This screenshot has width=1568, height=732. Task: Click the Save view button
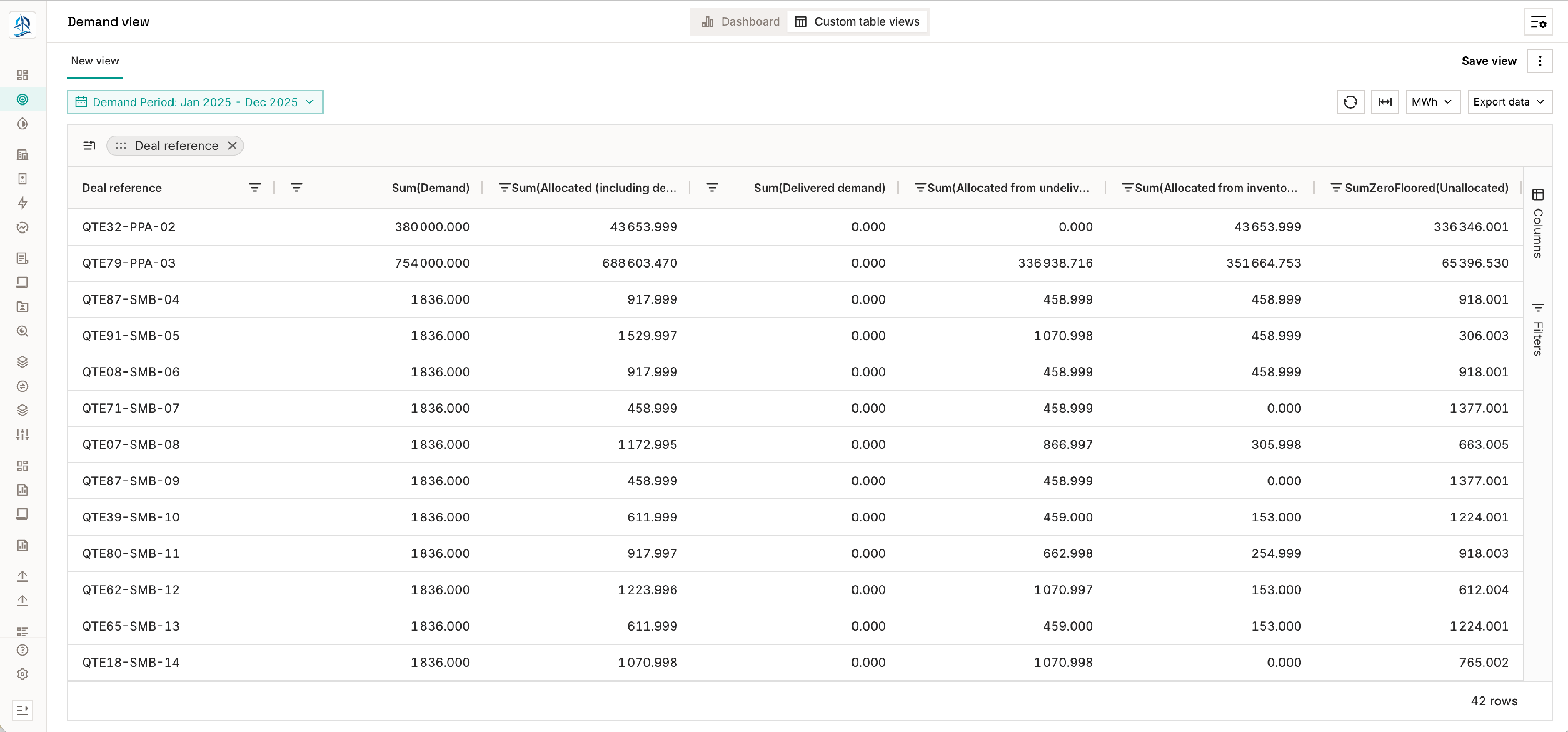[1489, 61]
